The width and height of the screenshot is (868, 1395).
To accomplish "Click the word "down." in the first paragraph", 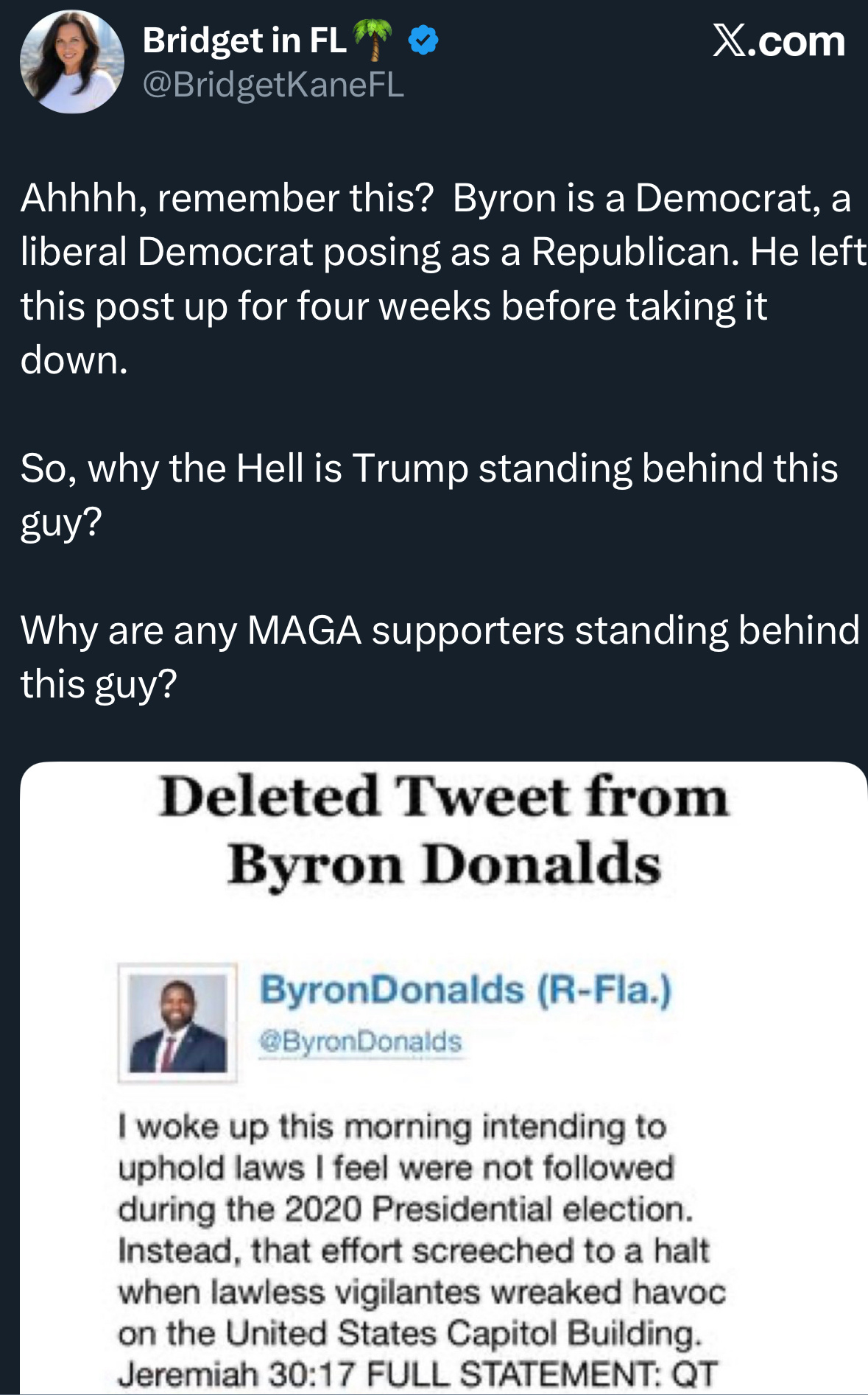I will pos(74,360).
